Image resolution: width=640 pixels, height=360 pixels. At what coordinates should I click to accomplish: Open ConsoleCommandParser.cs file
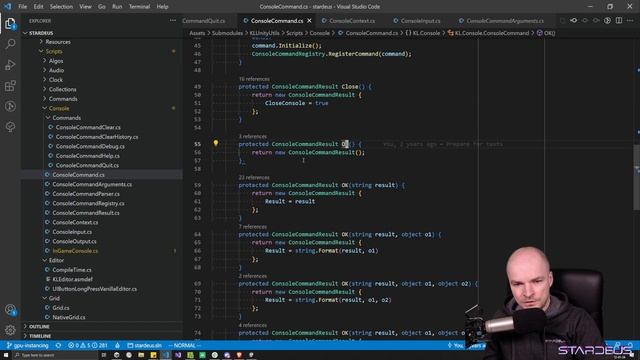tap(102, 194)
